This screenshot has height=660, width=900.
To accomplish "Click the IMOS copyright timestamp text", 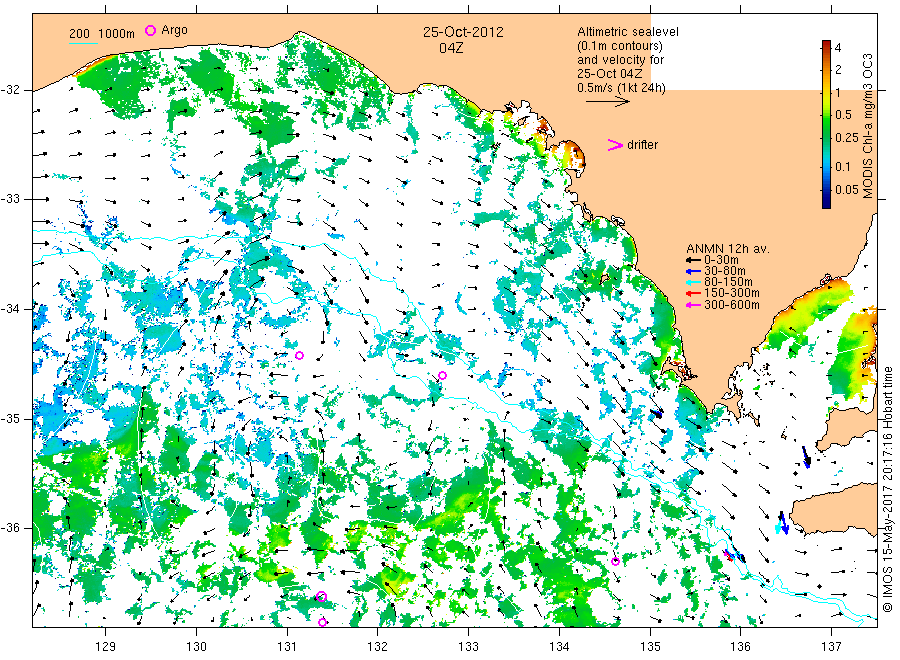I will 887,490.
